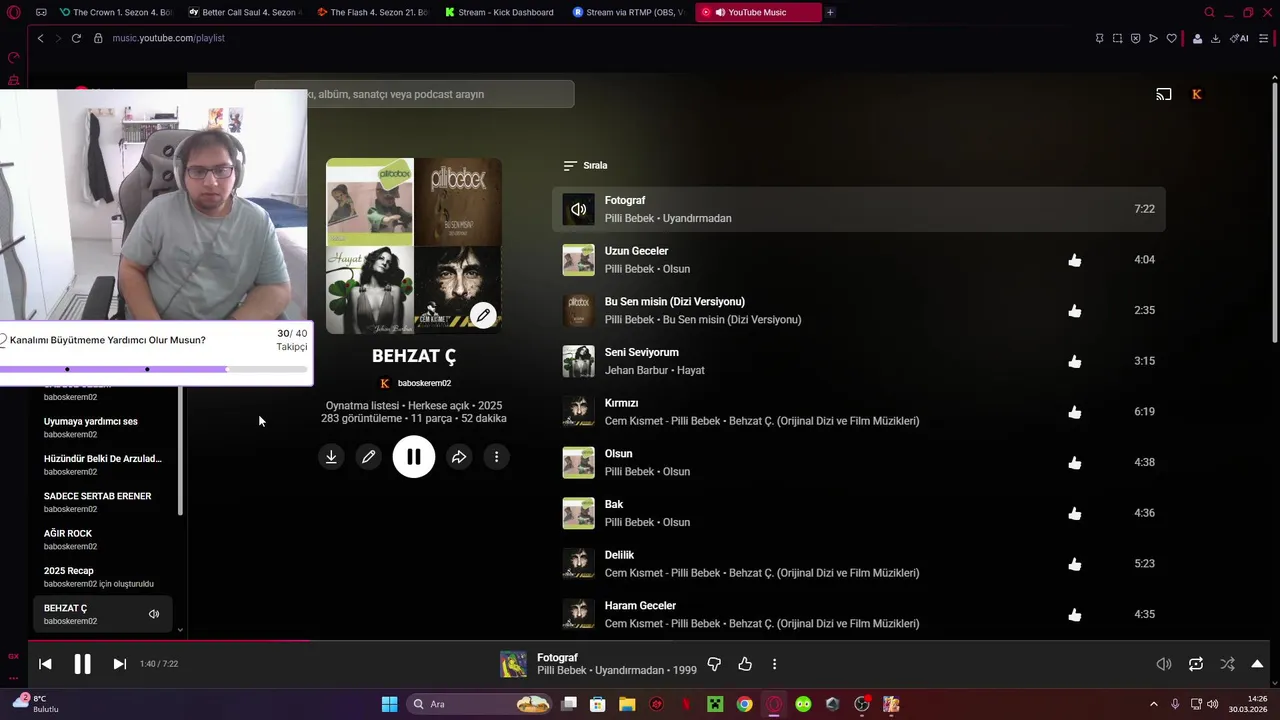Click the cast to device icon

coord(1164,94)
